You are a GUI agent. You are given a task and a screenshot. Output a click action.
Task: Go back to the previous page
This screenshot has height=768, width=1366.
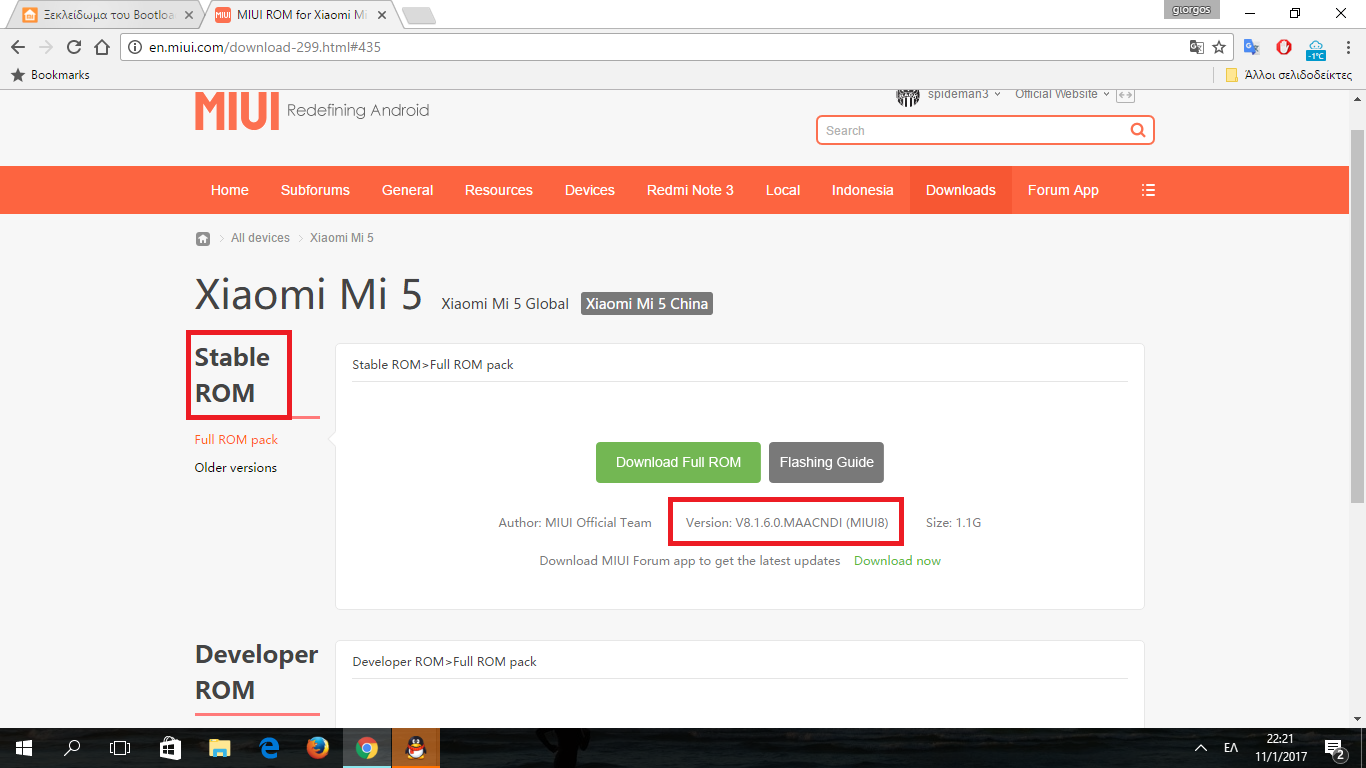(x=18, y=47)
